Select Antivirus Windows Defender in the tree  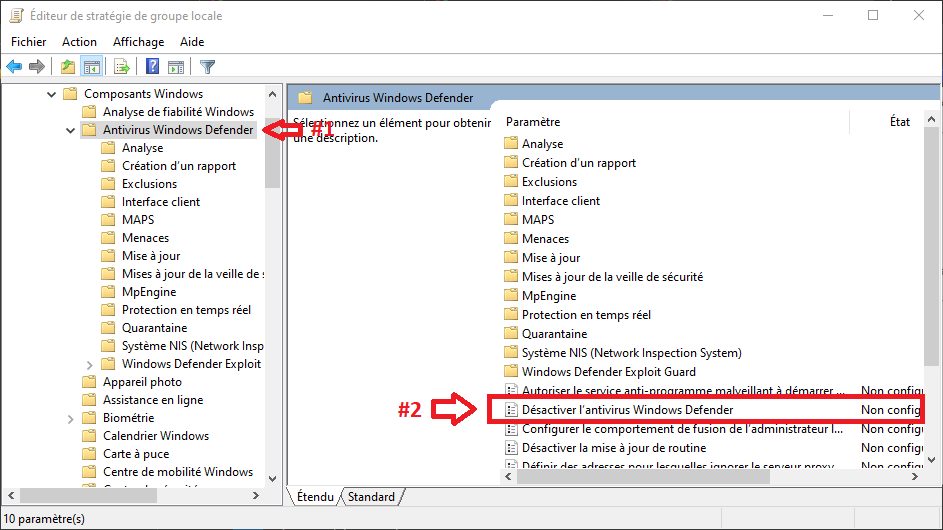click(178, 129)
